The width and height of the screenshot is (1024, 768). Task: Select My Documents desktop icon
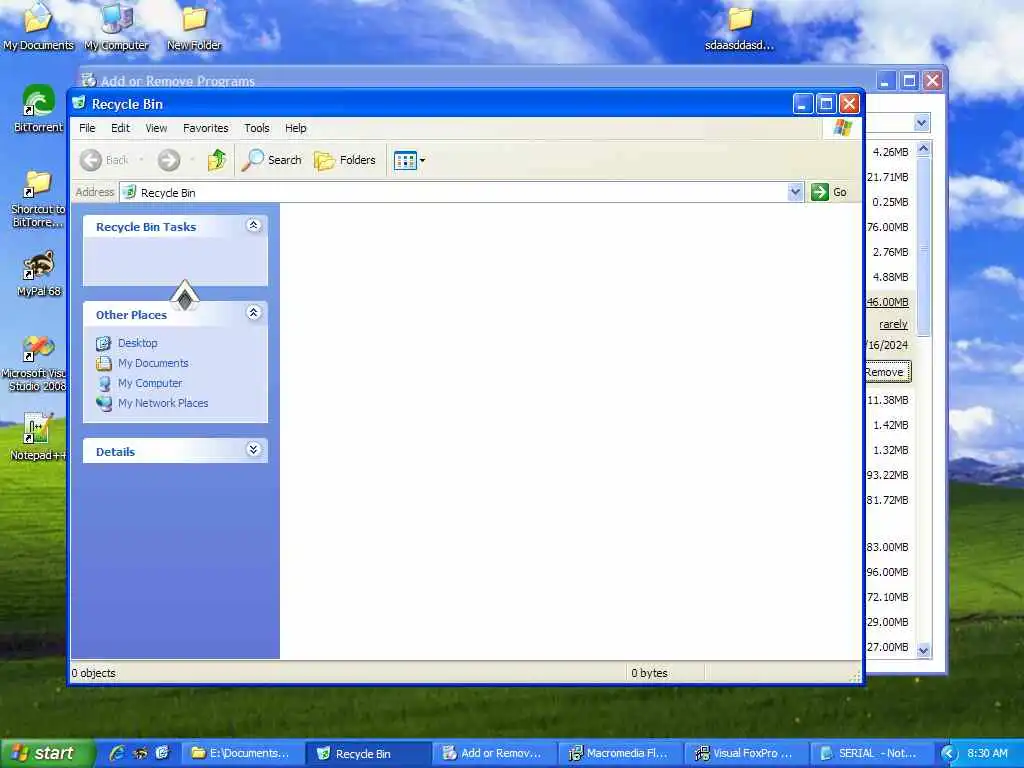(38, 26)
